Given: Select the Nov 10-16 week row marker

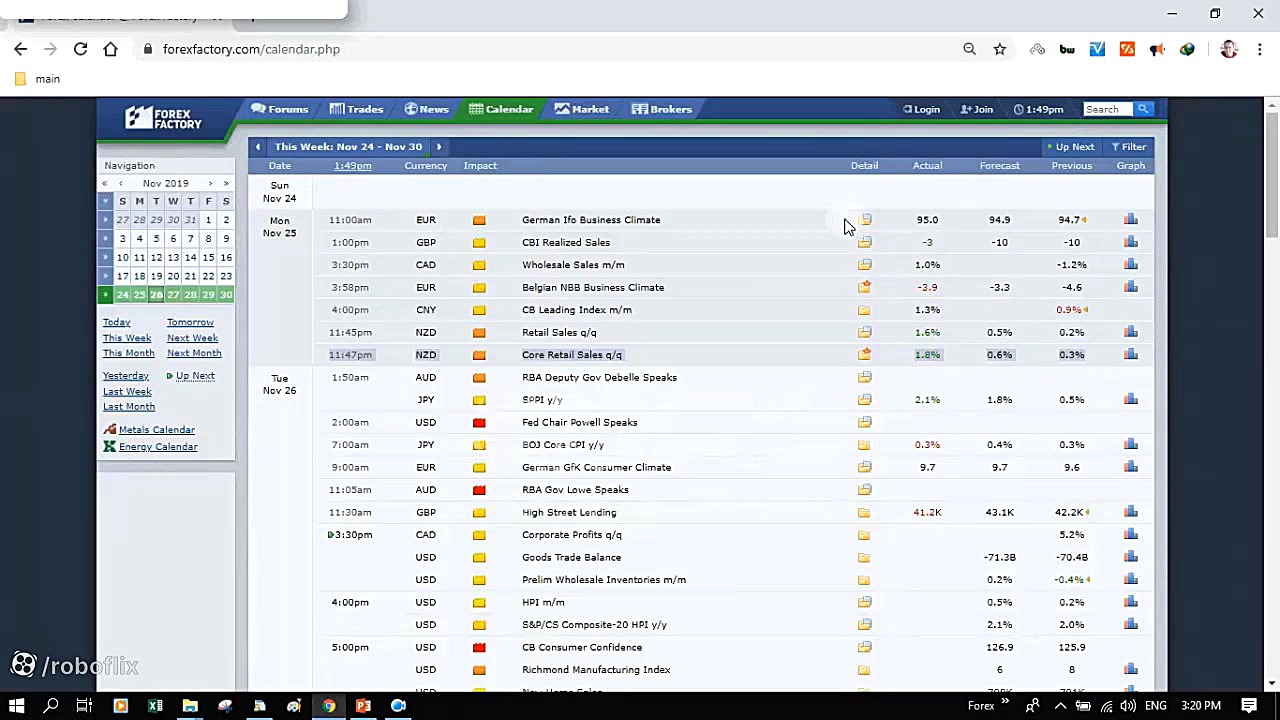Looking at the screenshot, I should (105, 258).
